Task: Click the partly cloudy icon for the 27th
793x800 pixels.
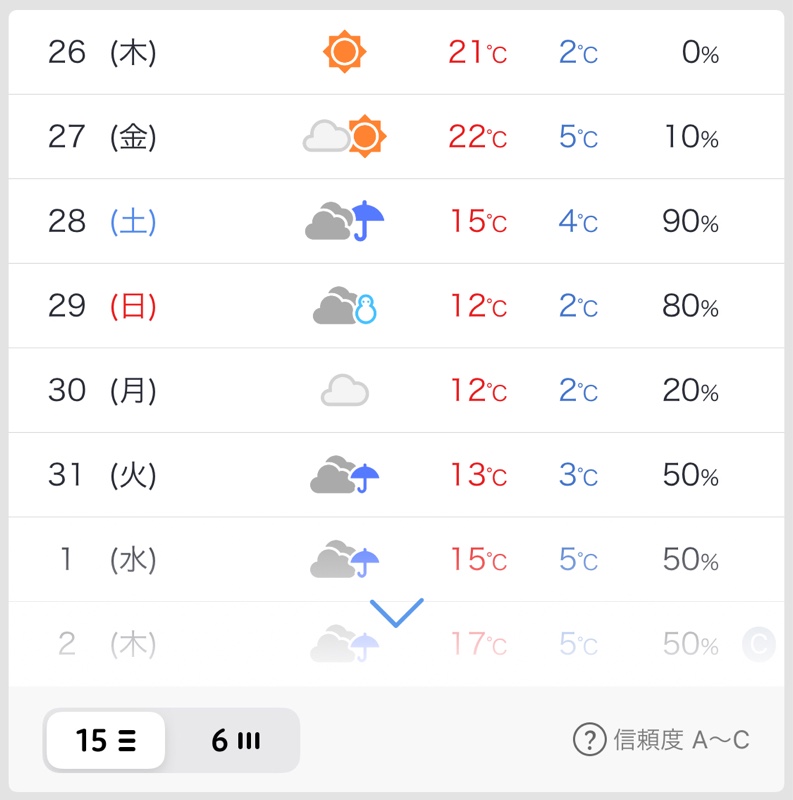Action: point(344,136)
